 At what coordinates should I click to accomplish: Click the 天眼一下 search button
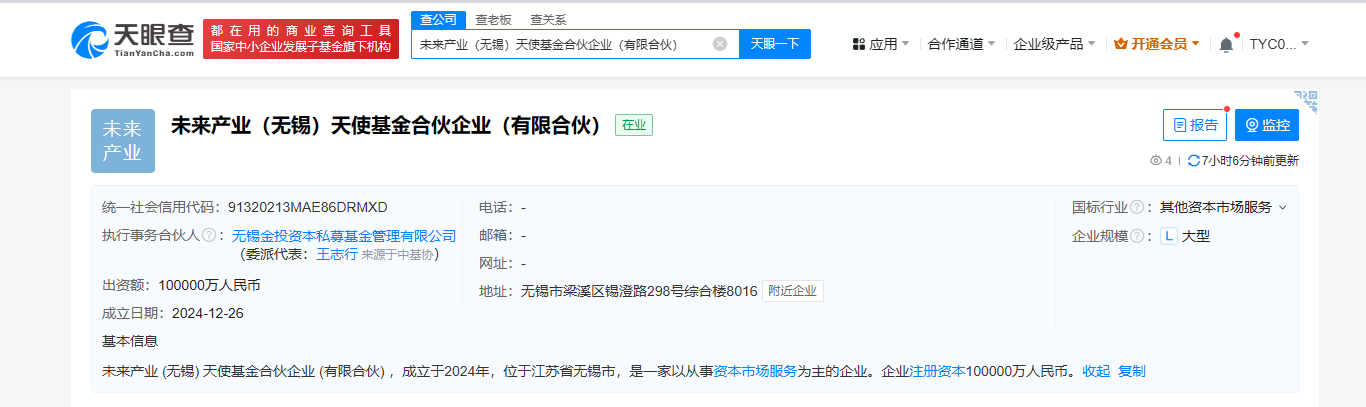(775, 44)
